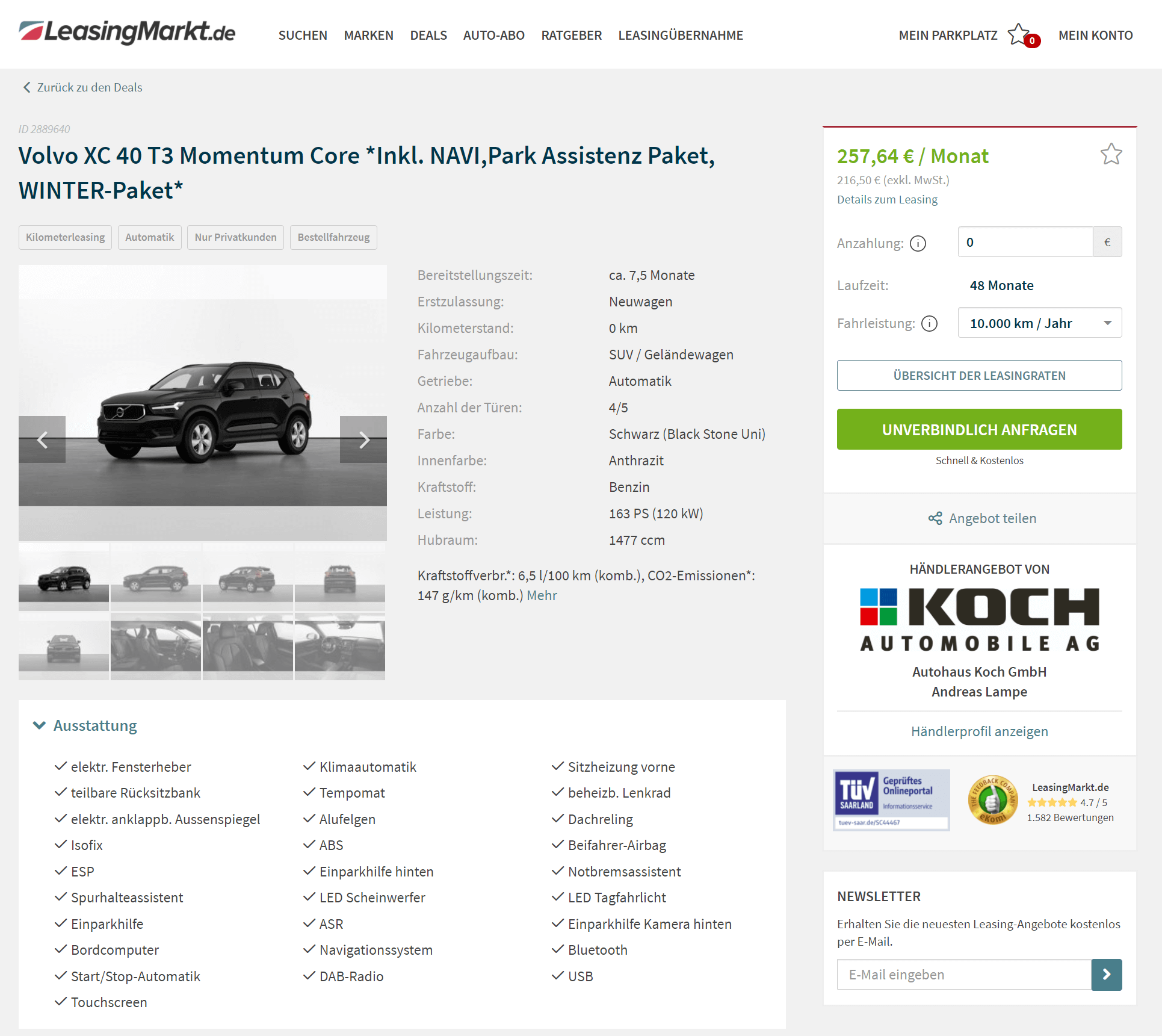Click the main Volvo XC40 photo
This screenshot has height=1036, width=1162.
pos(203,403)
